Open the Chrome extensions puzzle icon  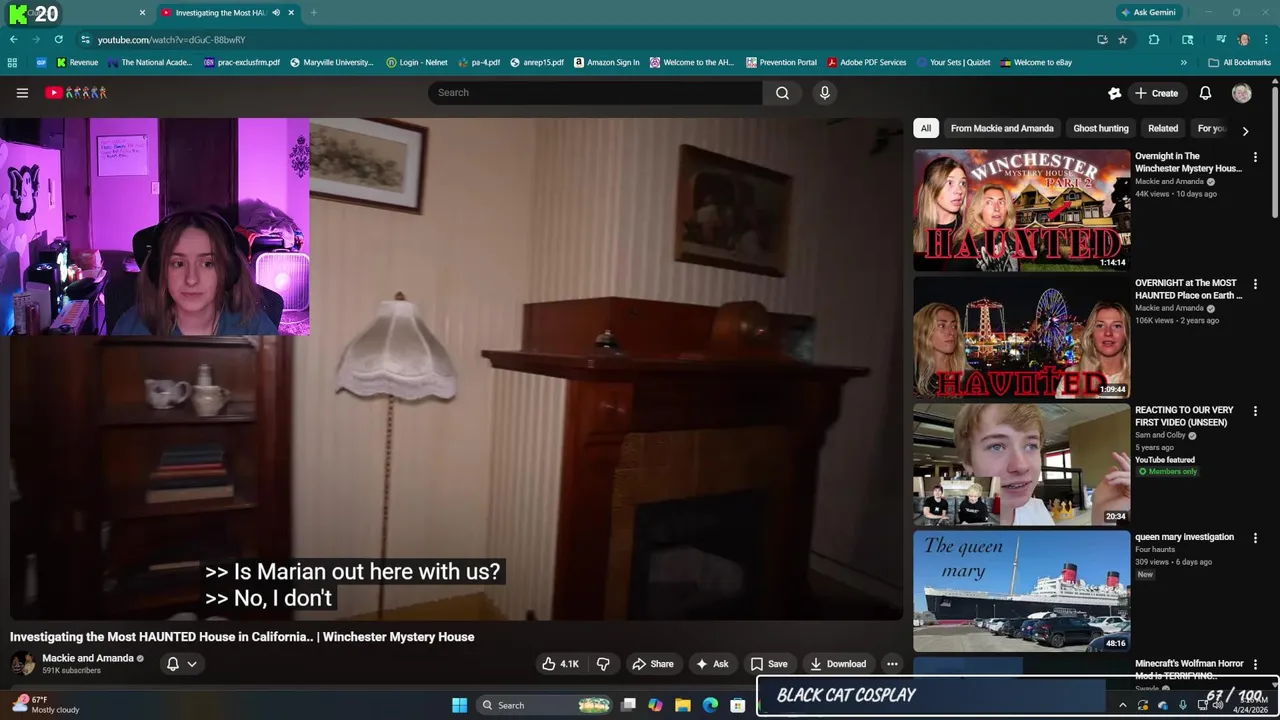click(1154, 39)
